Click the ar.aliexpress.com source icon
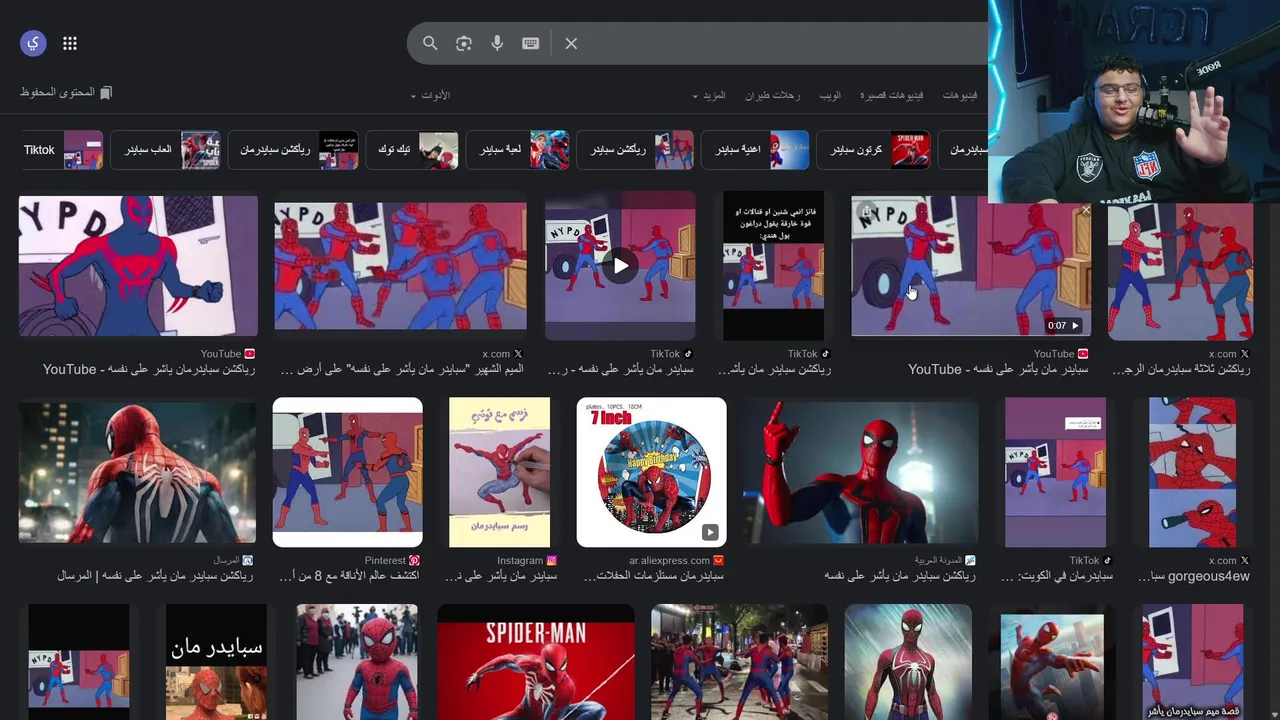The width and height of the screenshot is (1280, 720). [718, 561]
